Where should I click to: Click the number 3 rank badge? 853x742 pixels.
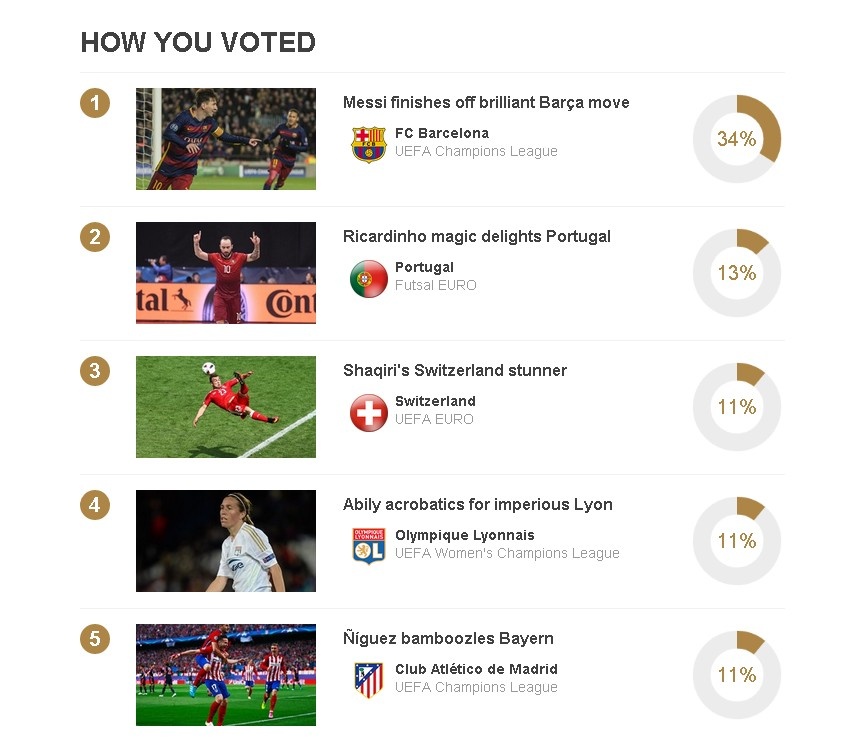(x=94, y=371)
